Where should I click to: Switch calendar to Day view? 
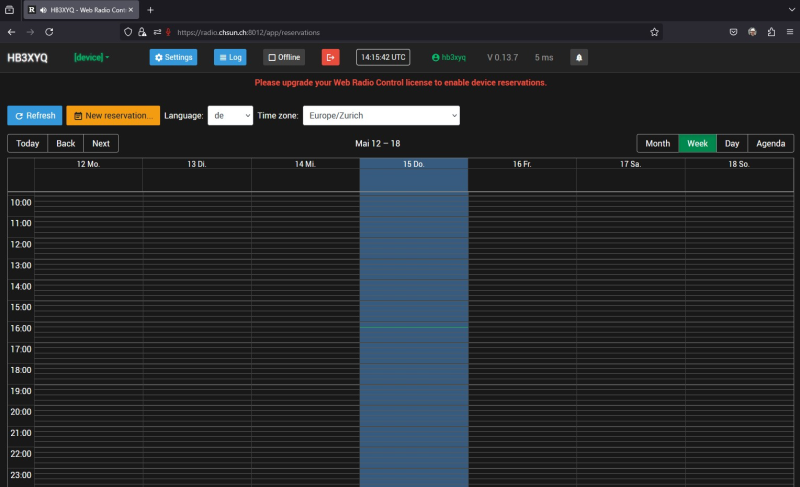732,143
